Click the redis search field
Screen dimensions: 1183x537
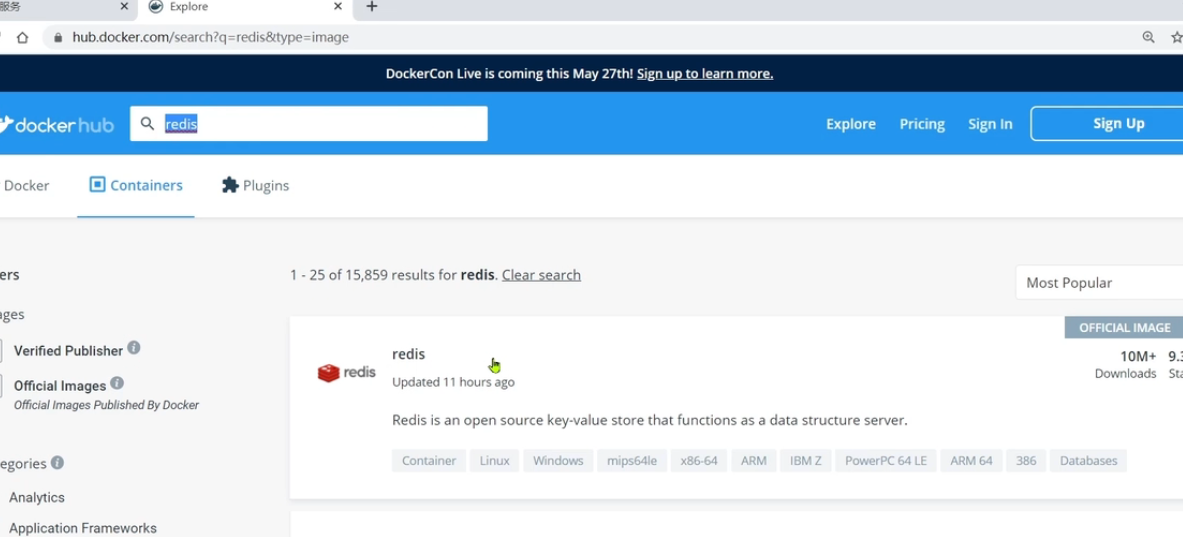(309, 124)
